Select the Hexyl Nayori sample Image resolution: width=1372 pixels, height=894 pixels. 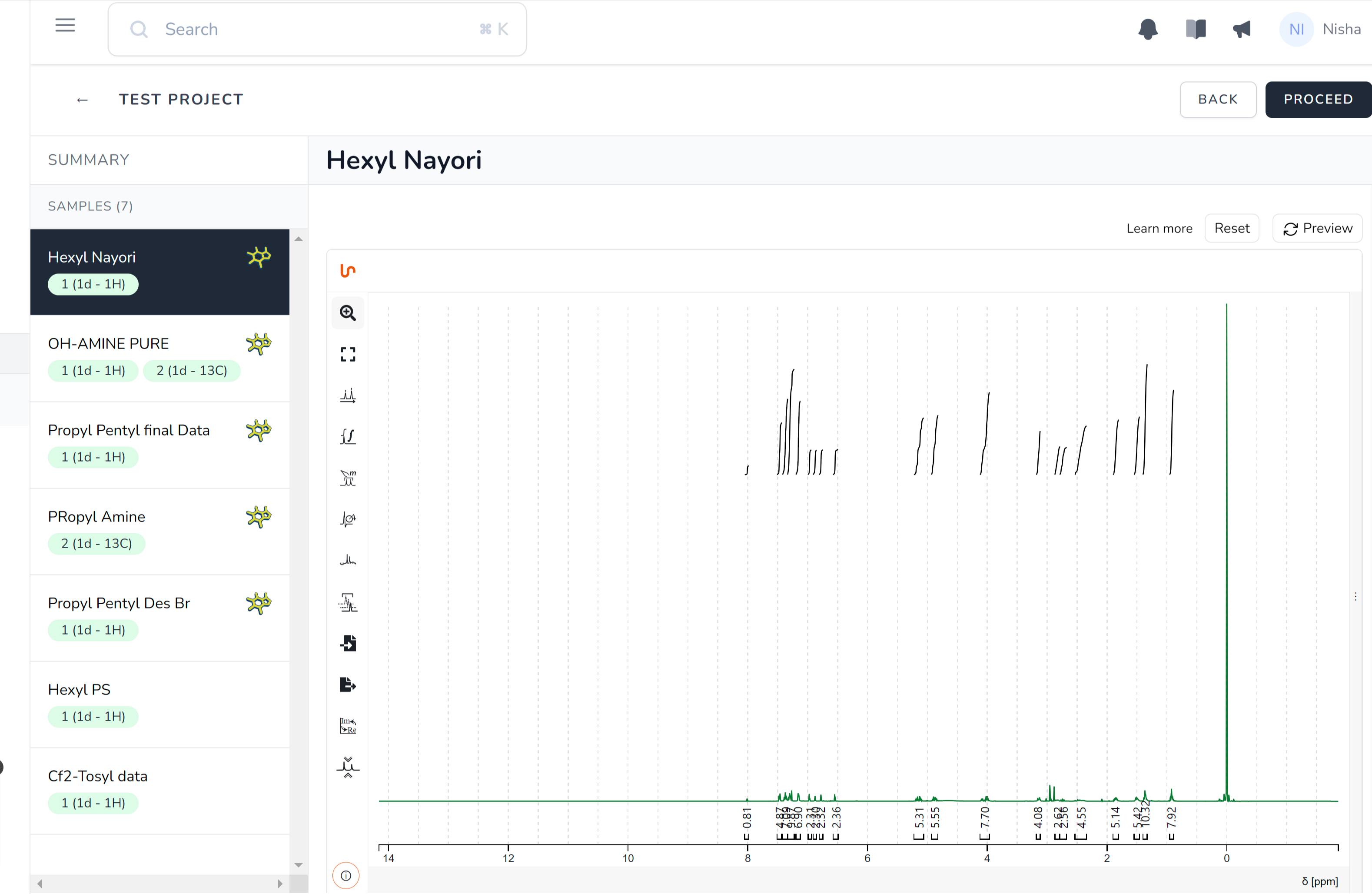point(159,272)
